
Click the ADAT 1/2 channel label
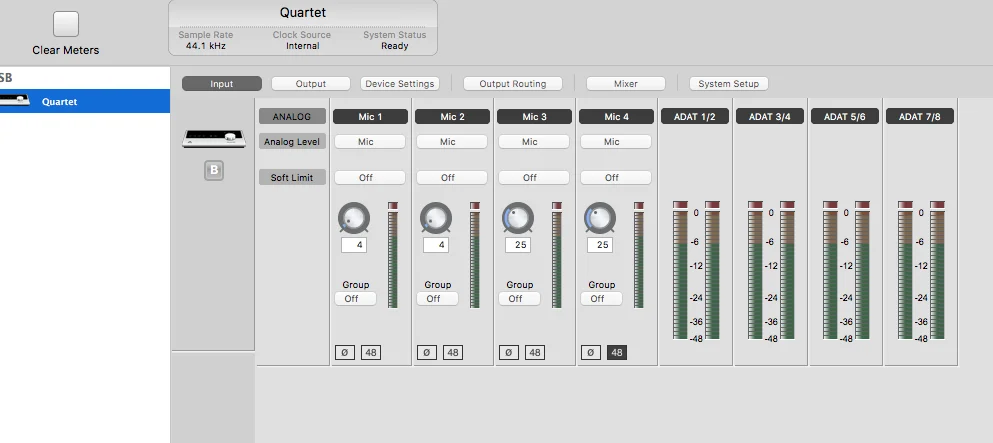point(695,116)
